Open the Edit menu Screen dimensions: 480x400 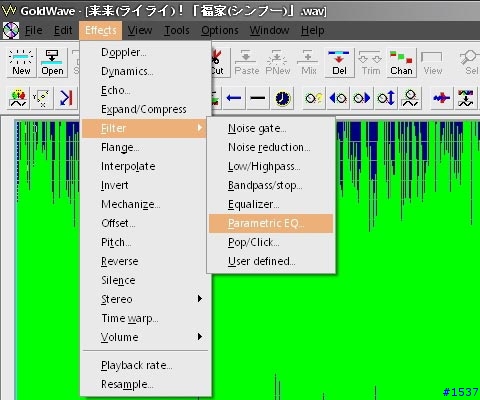[x=63, y=30]
